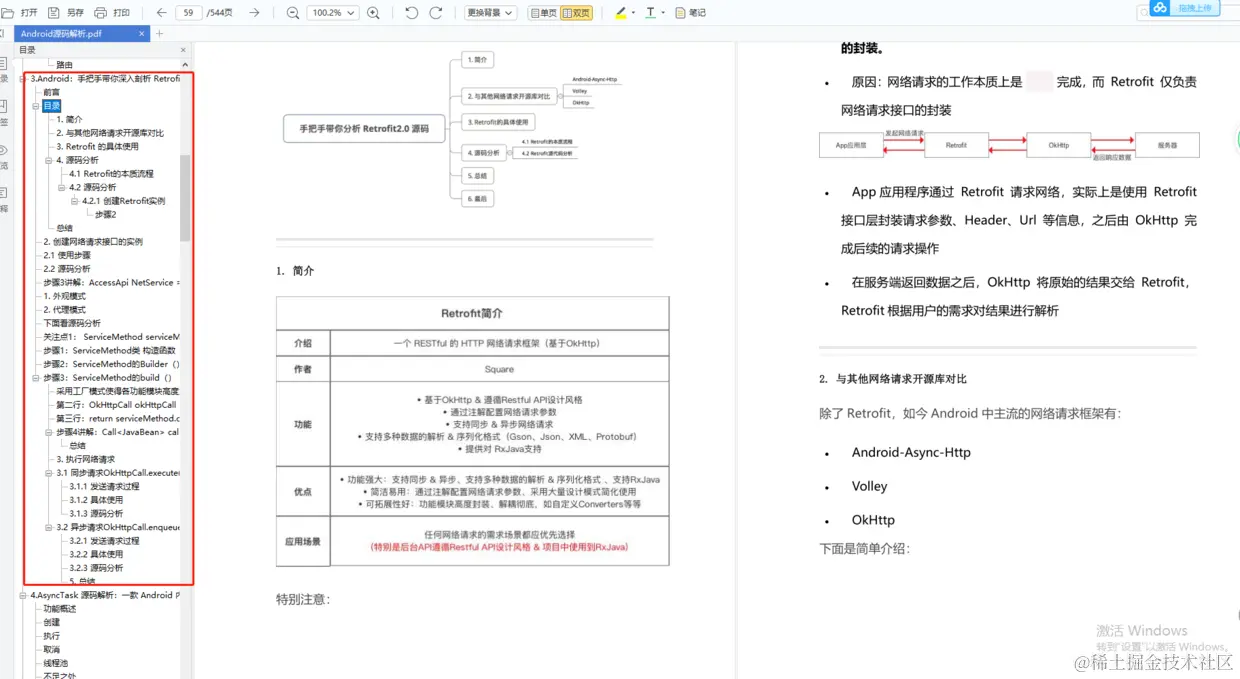
Task: Rotate the page clockwise
Action: point(435,13)
